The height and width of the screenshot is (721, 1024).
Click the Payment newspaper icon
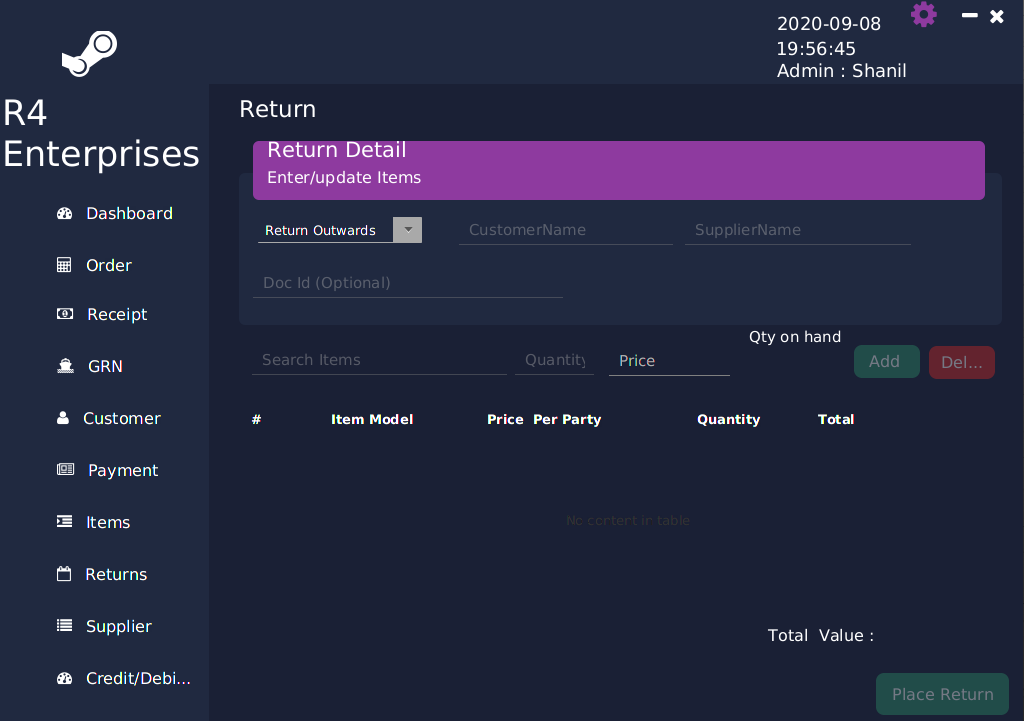(65, 470)
